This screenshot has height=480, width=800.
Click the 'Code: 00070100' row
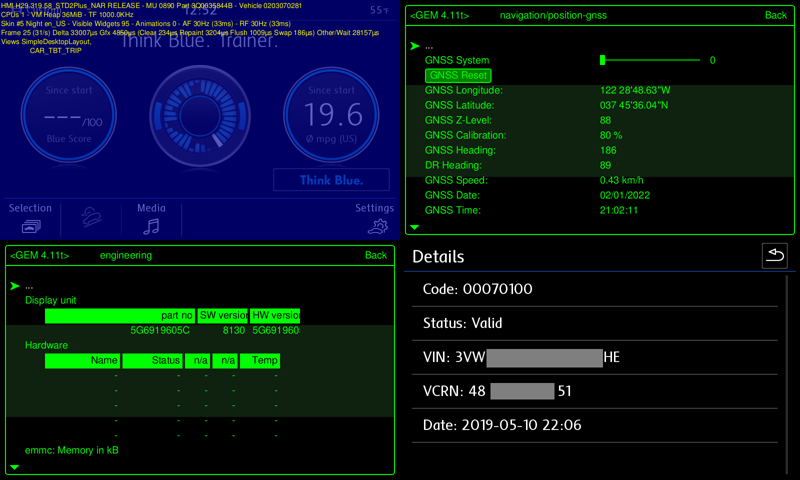click(x=594, y=289)
